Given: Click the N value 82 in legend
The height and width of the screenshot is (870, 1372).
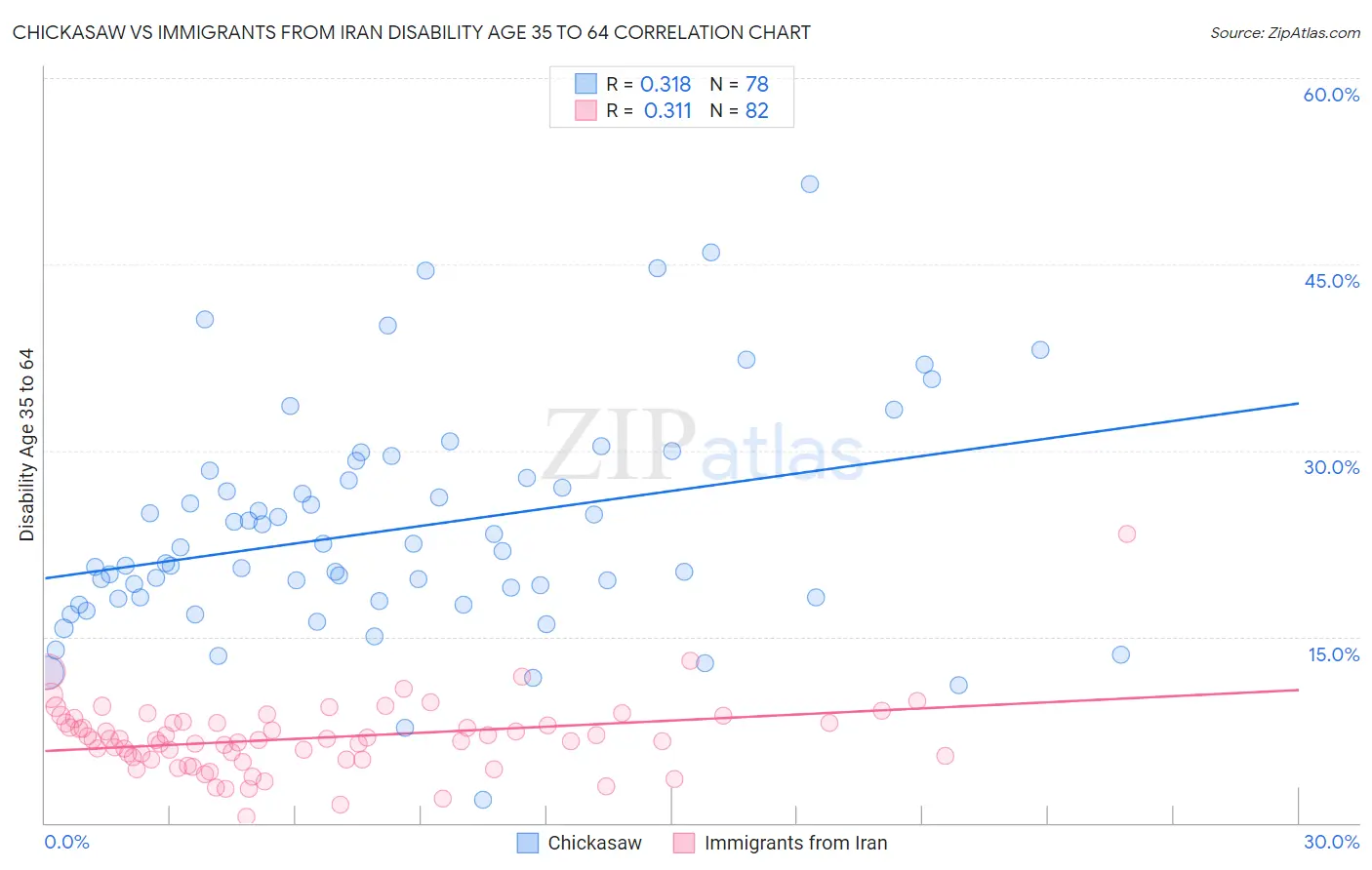Looking at the screenshot, I should coord(757,110).
